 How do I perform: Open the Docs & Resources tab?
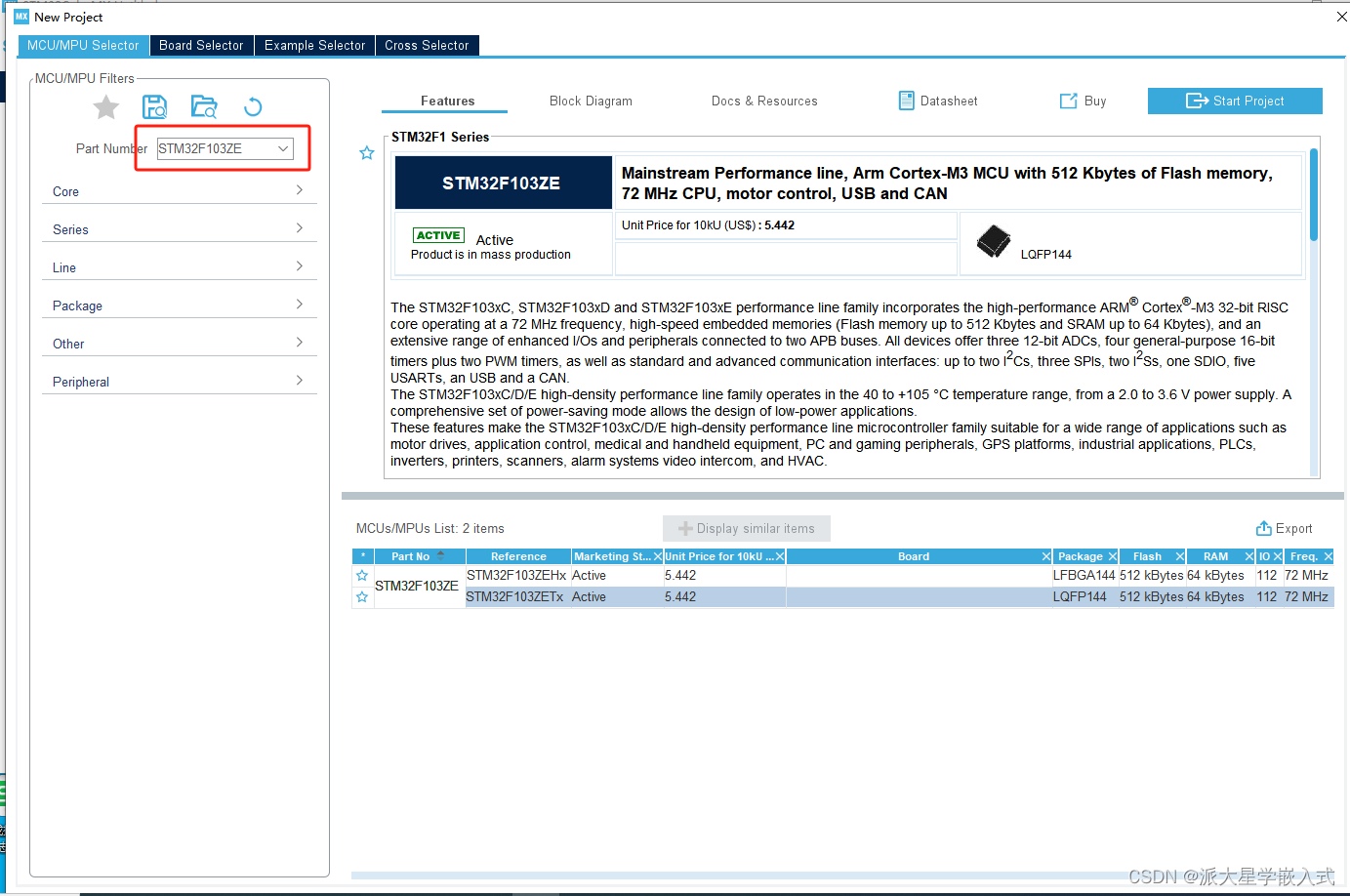point(764,102)
